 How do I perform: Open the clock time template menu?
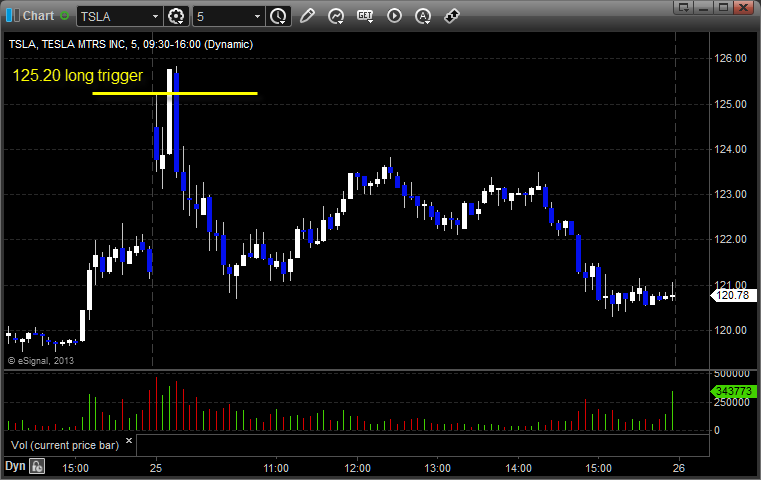pos(278,16)
